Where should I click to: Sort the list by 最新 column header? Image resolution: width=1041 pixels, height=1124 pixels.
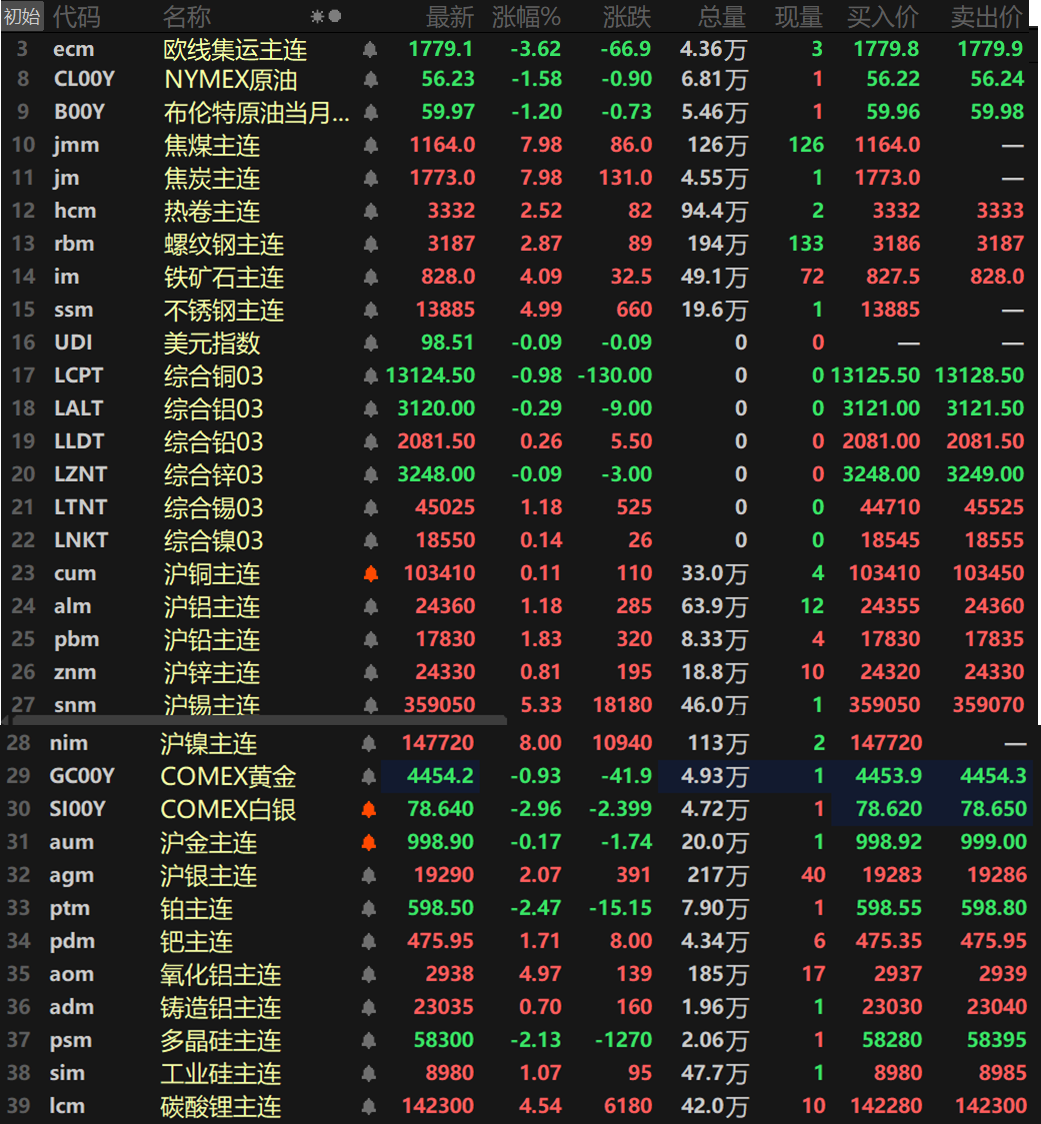(x=449, y=16)
